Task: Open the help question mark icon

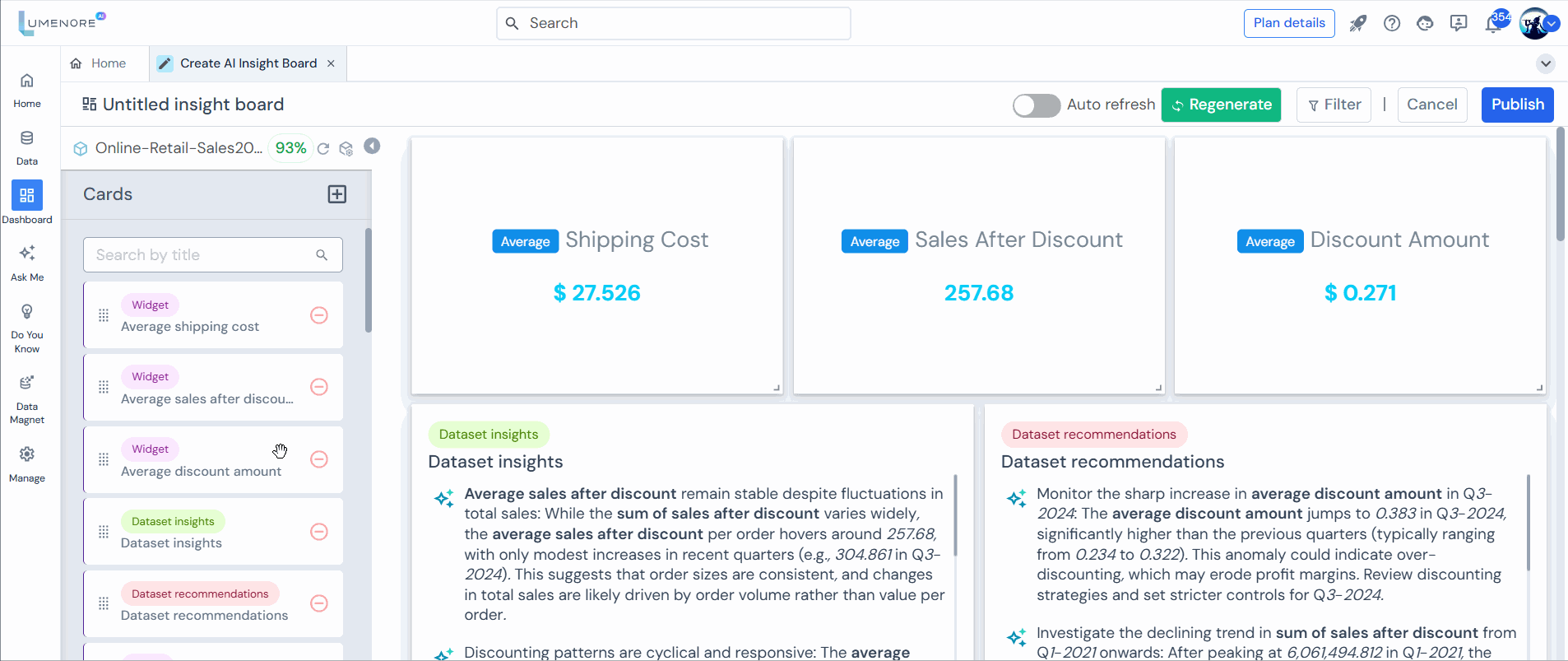Action: tap(1391, 23)
